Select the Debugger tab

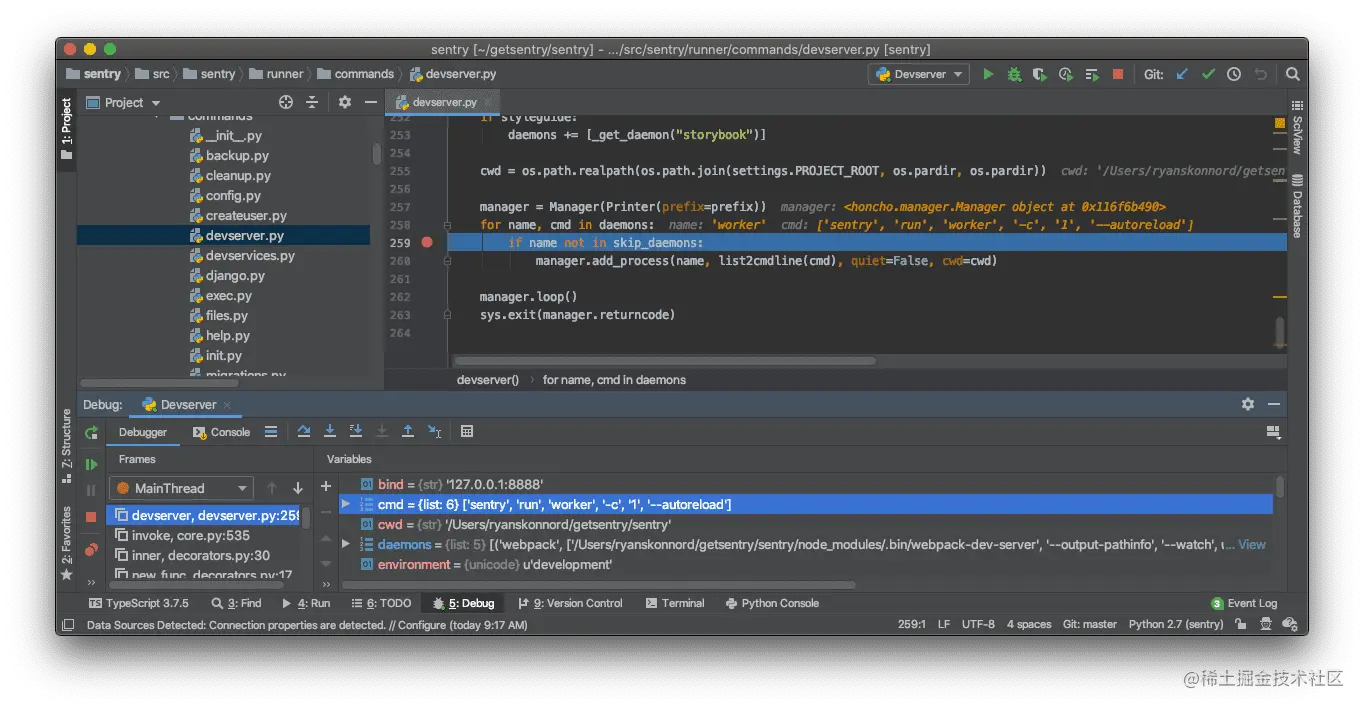[x=143, y=432]
